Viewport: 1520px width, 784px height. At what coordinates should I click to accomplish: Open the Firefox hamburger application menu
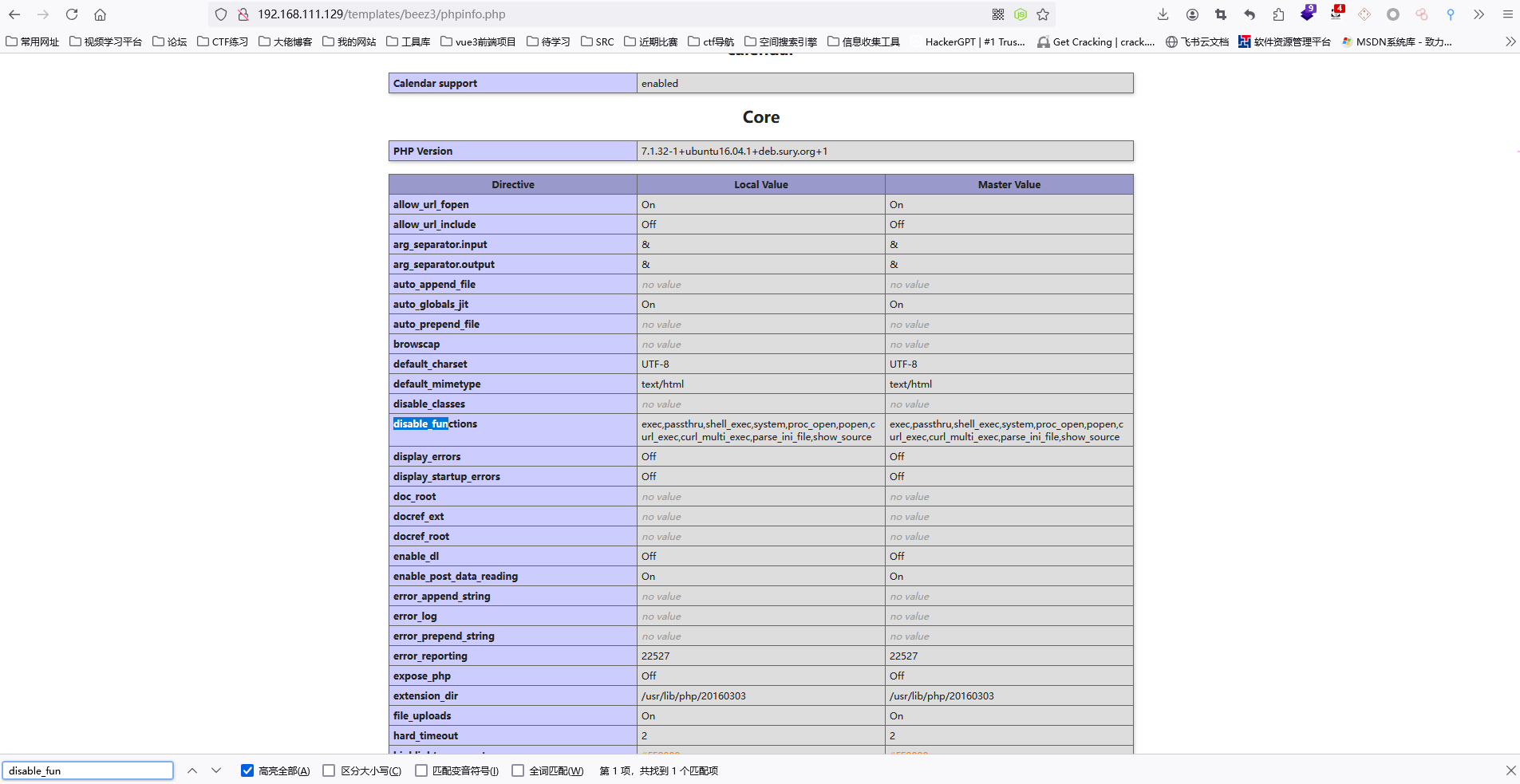[x=1507, y=14]
